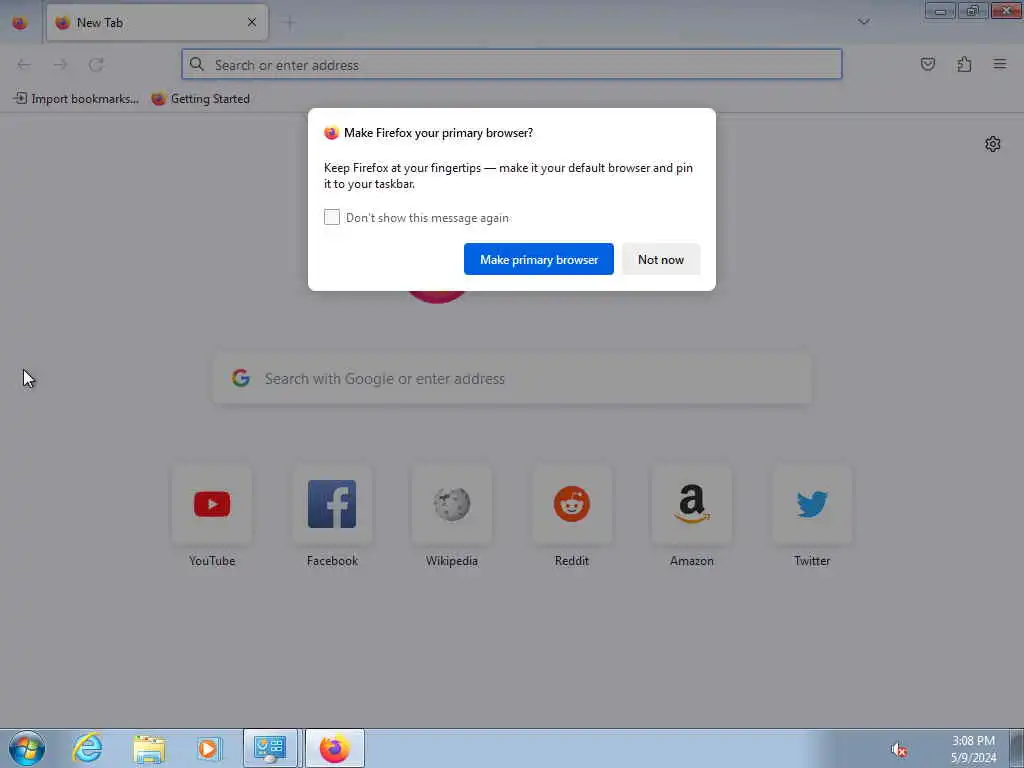Expand the List all tabs chevron

click(x=863, y=22)
